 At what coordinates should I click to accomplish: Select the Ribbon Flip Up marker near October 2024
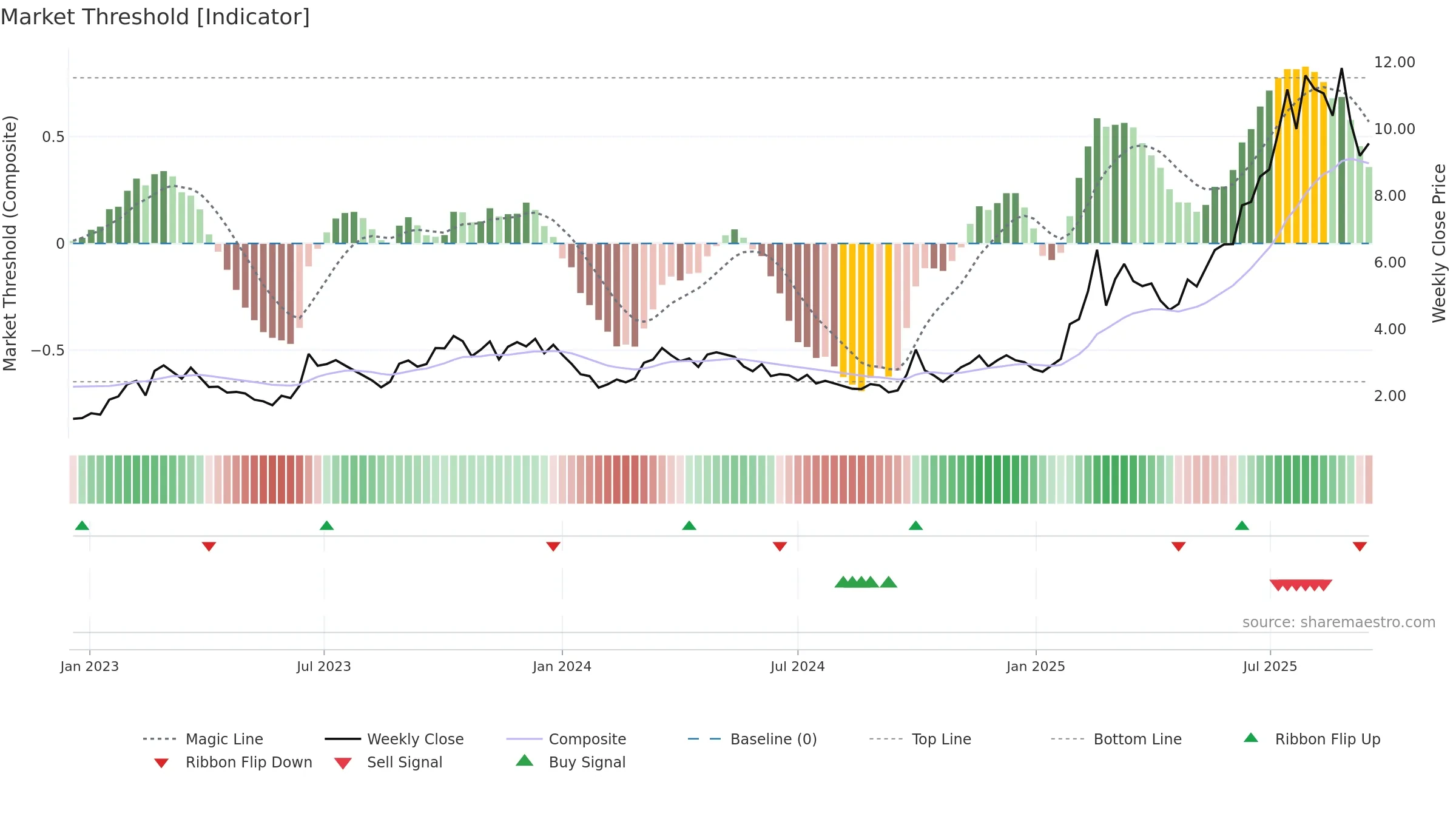(916, 525)
